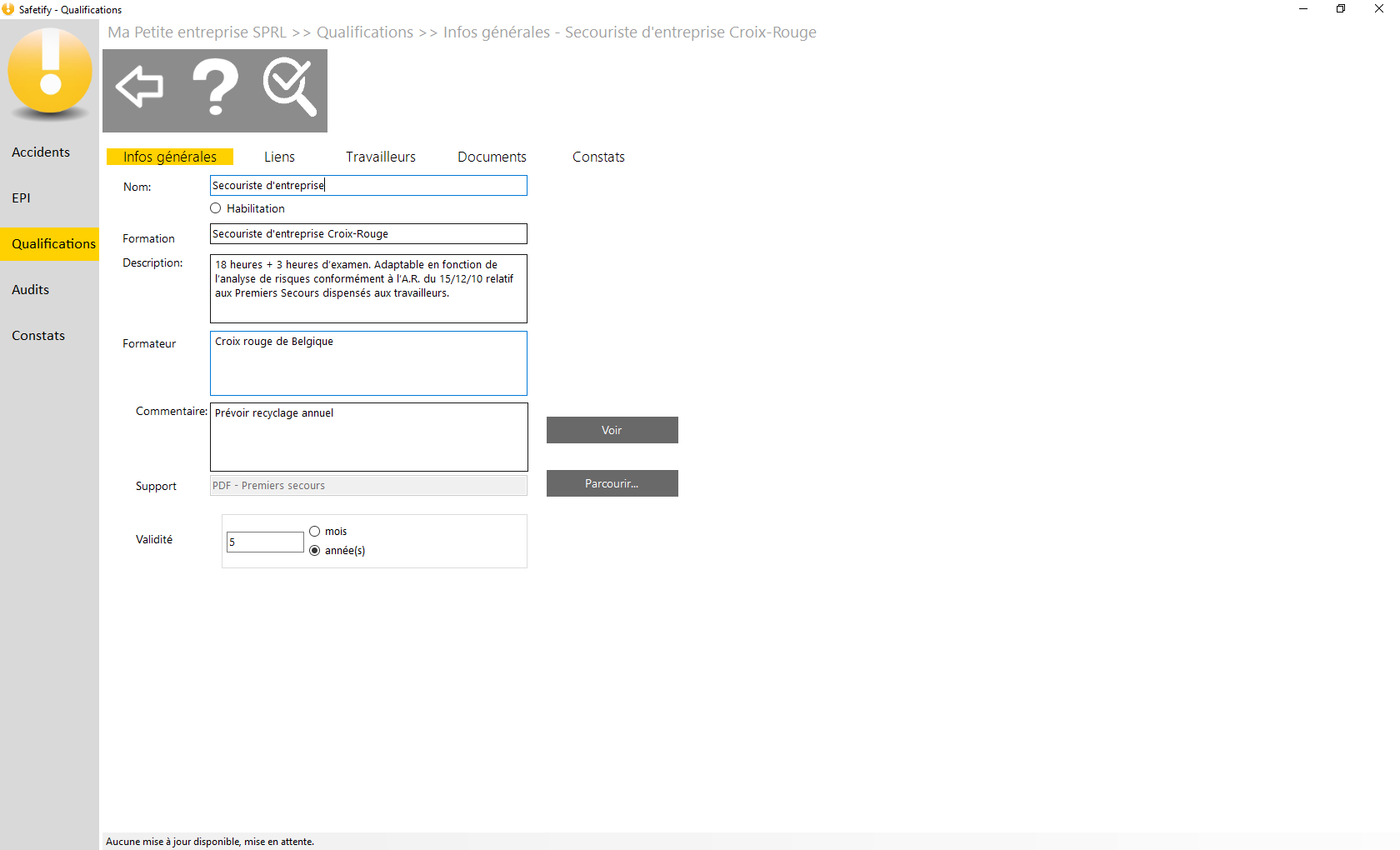Switch to the Constats tab

click(598, 157)
